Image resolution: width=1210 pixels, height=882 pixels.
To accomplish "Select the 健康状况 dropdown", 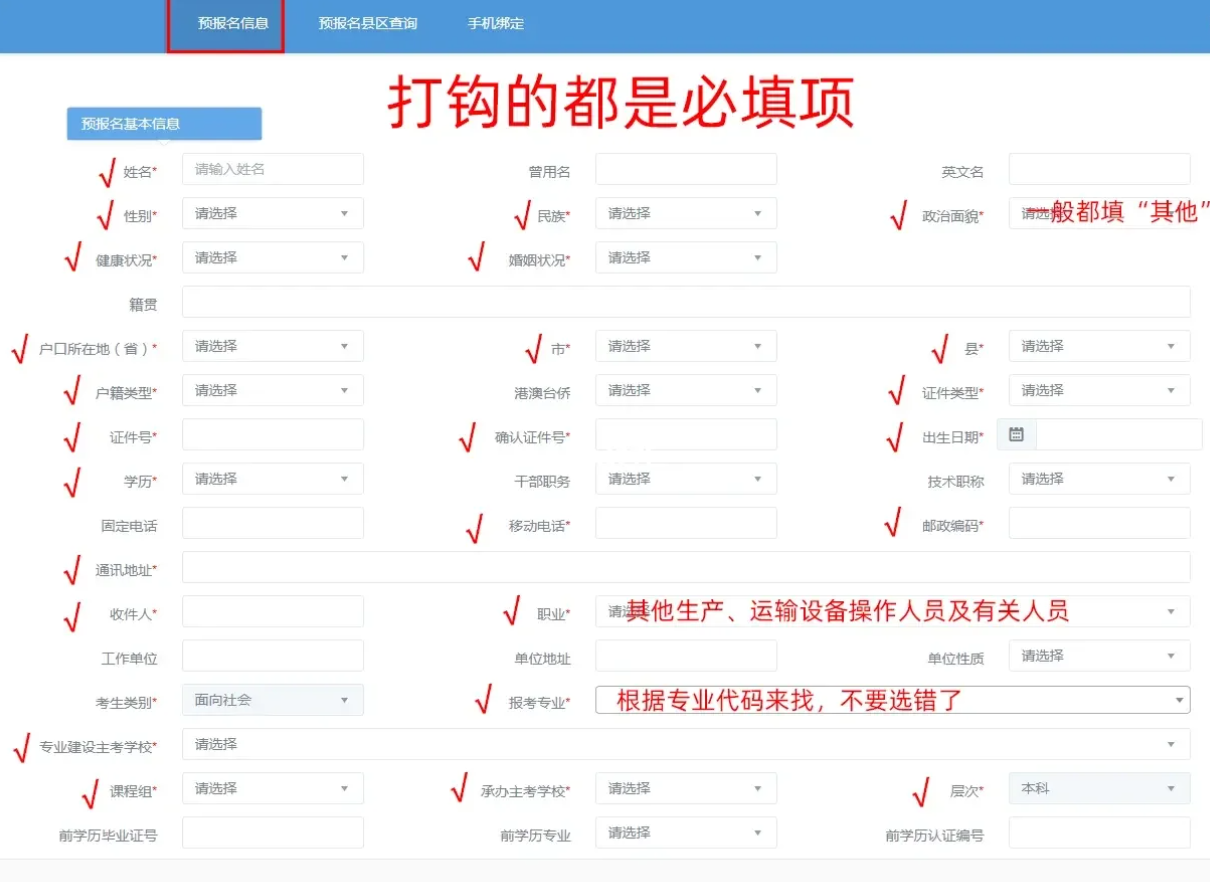I will (272, 258).
